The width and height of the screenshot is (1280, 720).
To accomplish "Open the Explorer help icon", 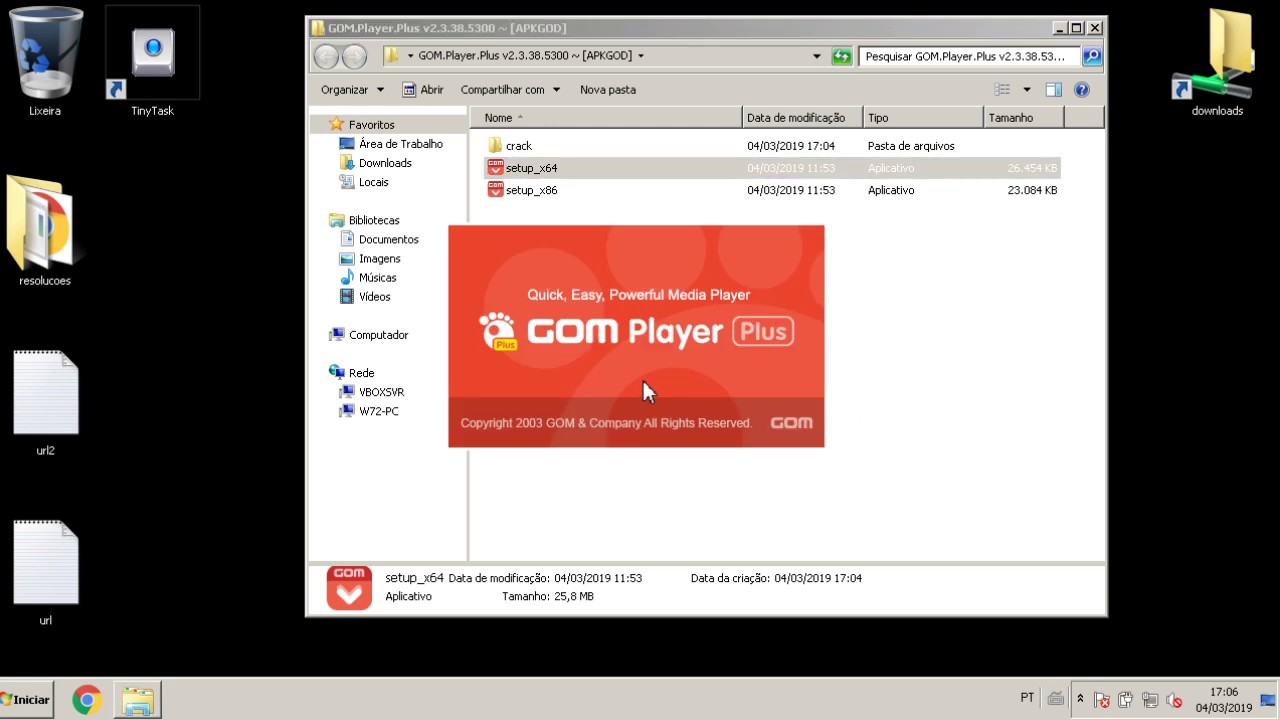I will 1081,90.
